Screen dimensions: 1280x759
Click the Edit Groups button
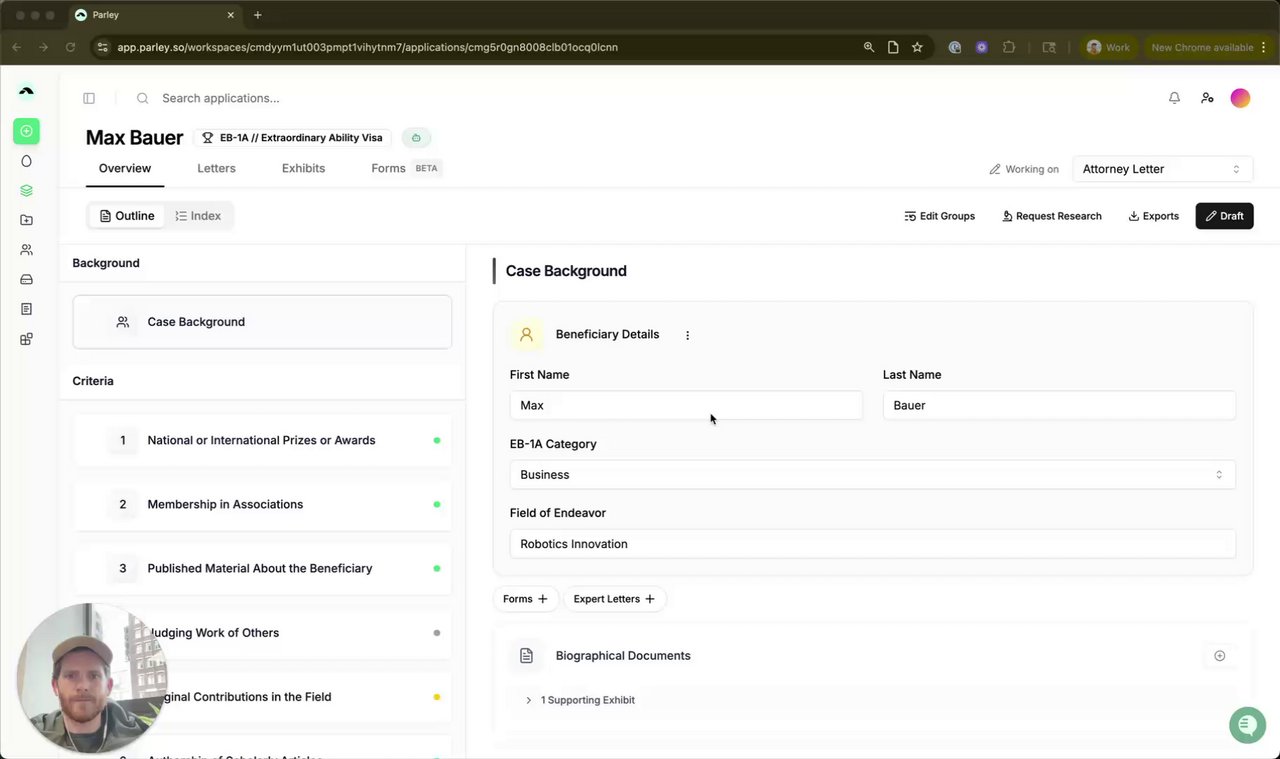tap(939, 216)
